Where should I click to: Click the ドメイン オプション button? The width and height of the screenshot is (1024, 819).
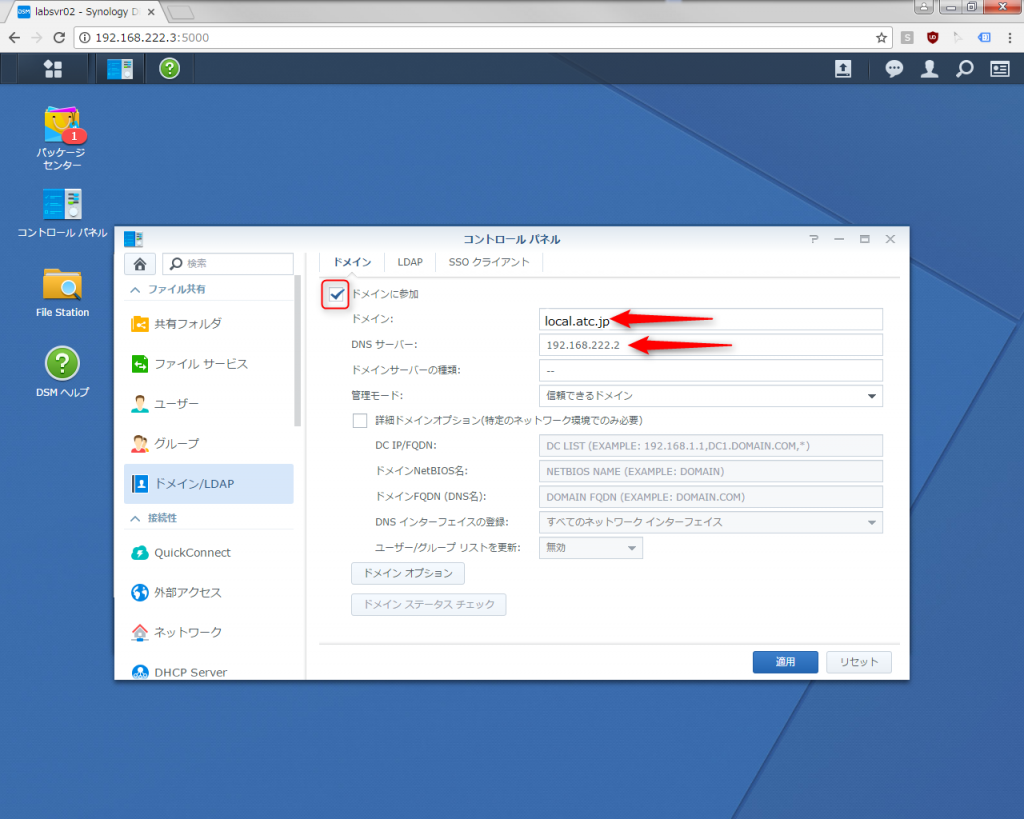(407, 574)
